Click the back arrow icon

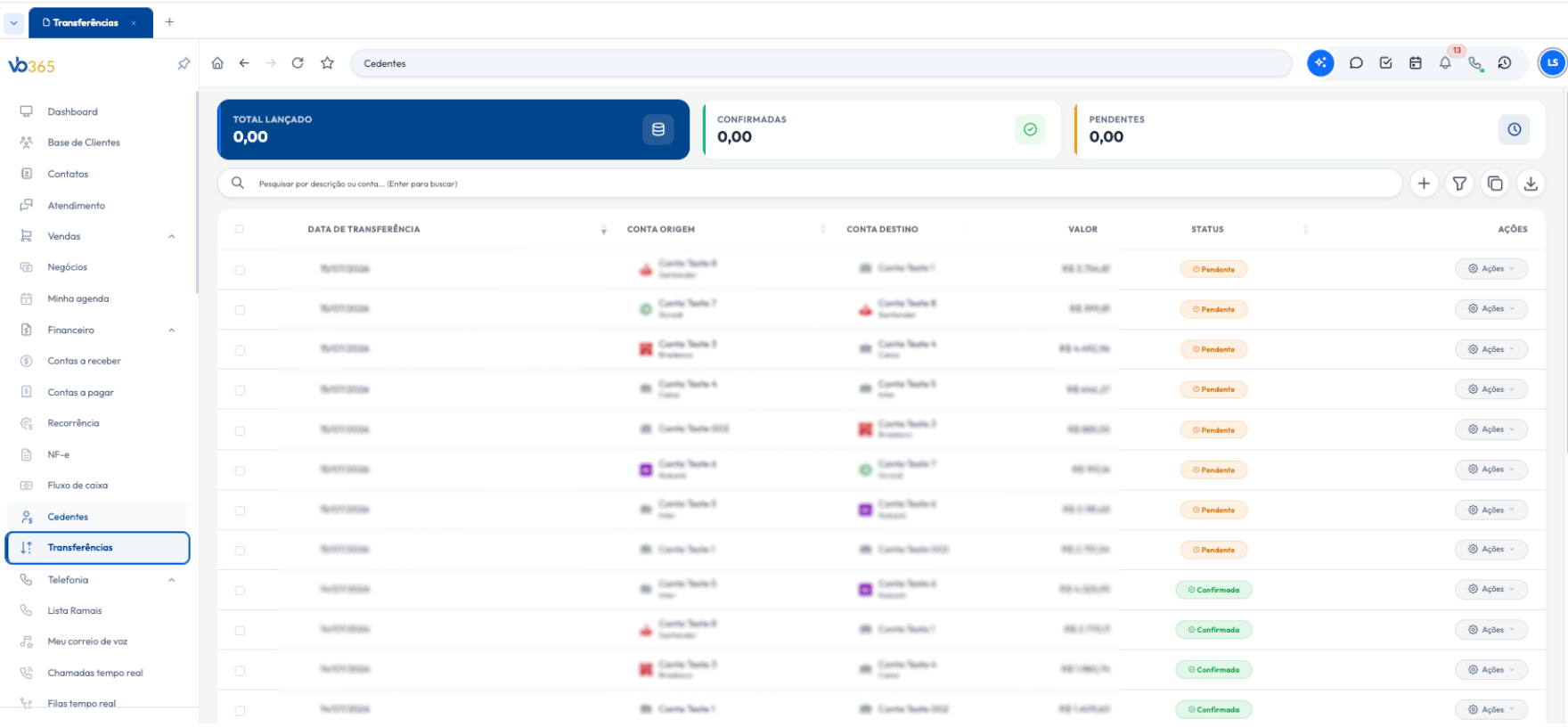click(244, 63)
